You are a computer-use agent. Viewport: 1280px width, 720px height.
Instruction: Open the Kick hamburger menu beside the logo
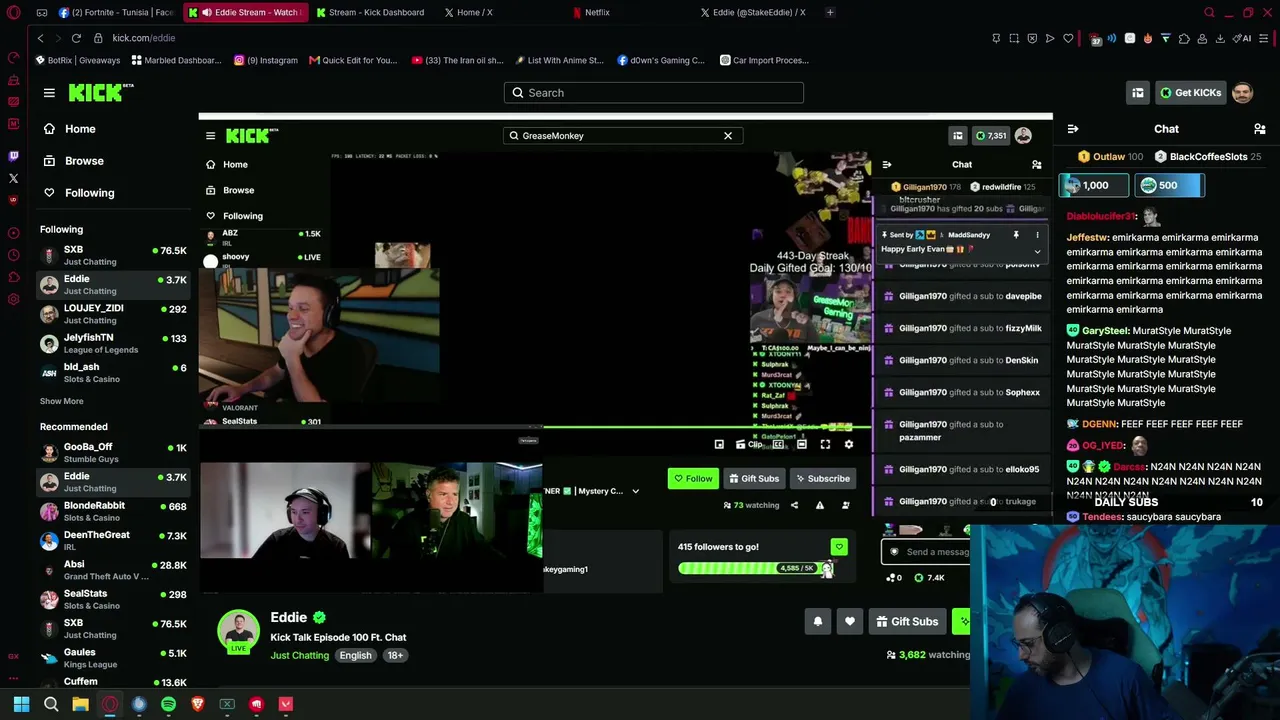pos(49,93)
